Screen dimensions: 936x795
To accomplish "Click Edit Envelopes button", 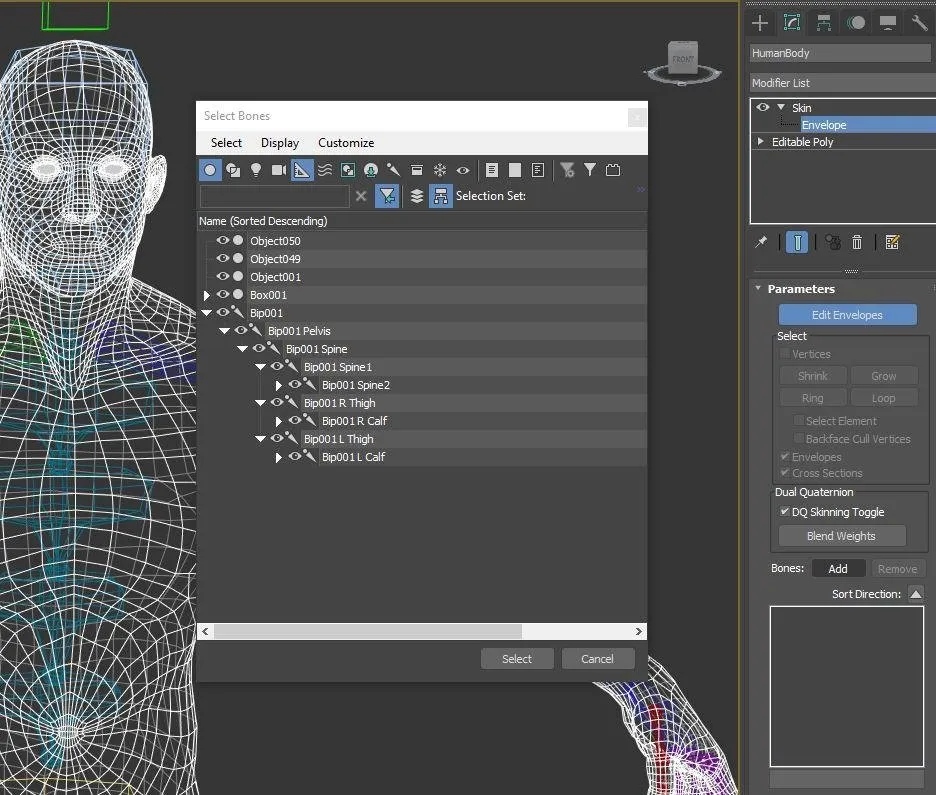I will [x=847, y=315].
